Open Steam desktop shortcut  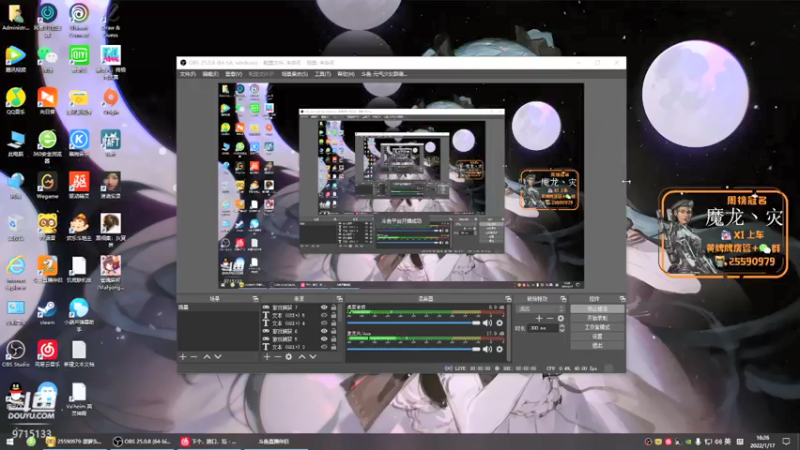(47, 312)
